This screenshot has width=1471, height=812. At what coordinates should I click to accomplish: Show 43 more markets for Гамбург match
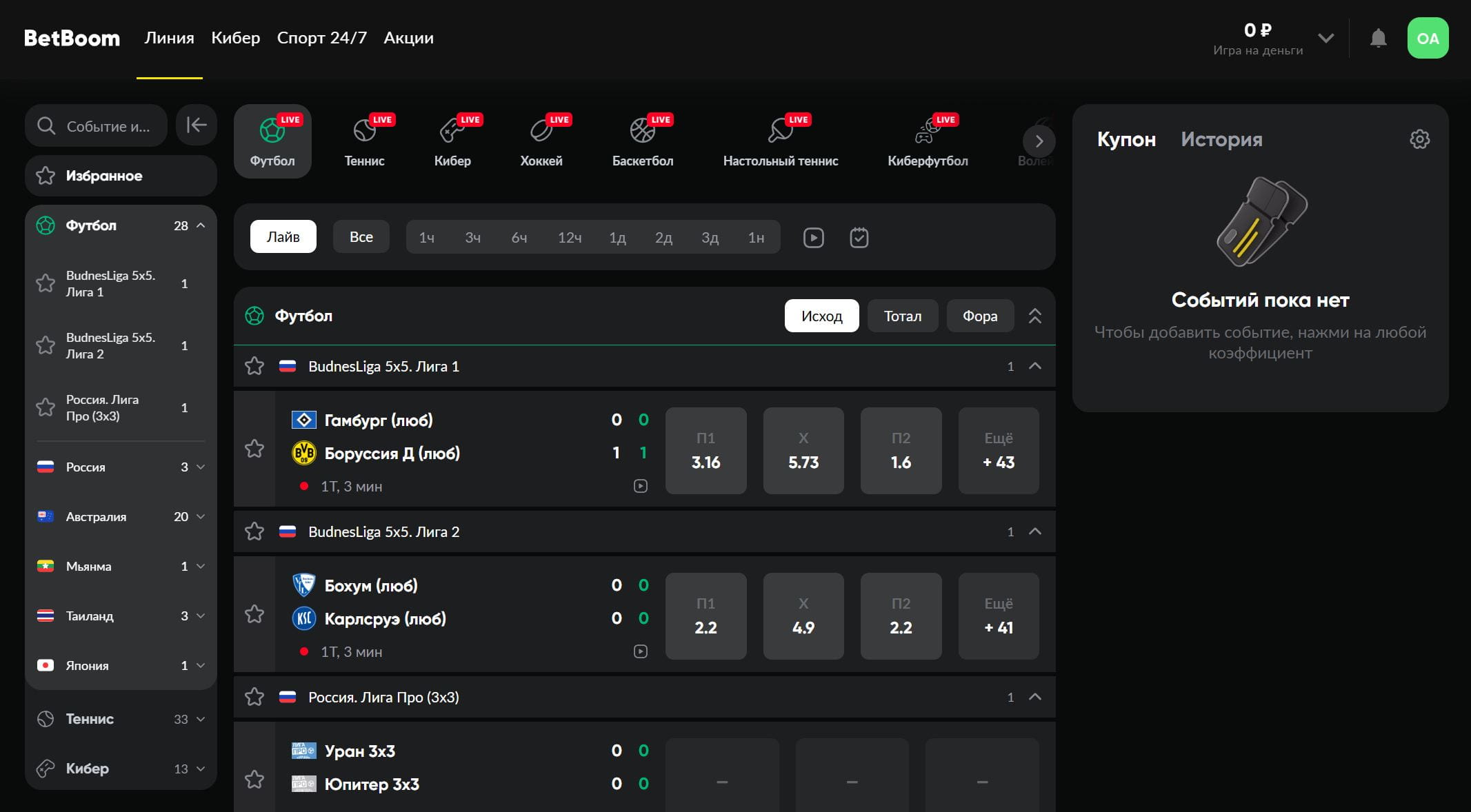[999, 451]
